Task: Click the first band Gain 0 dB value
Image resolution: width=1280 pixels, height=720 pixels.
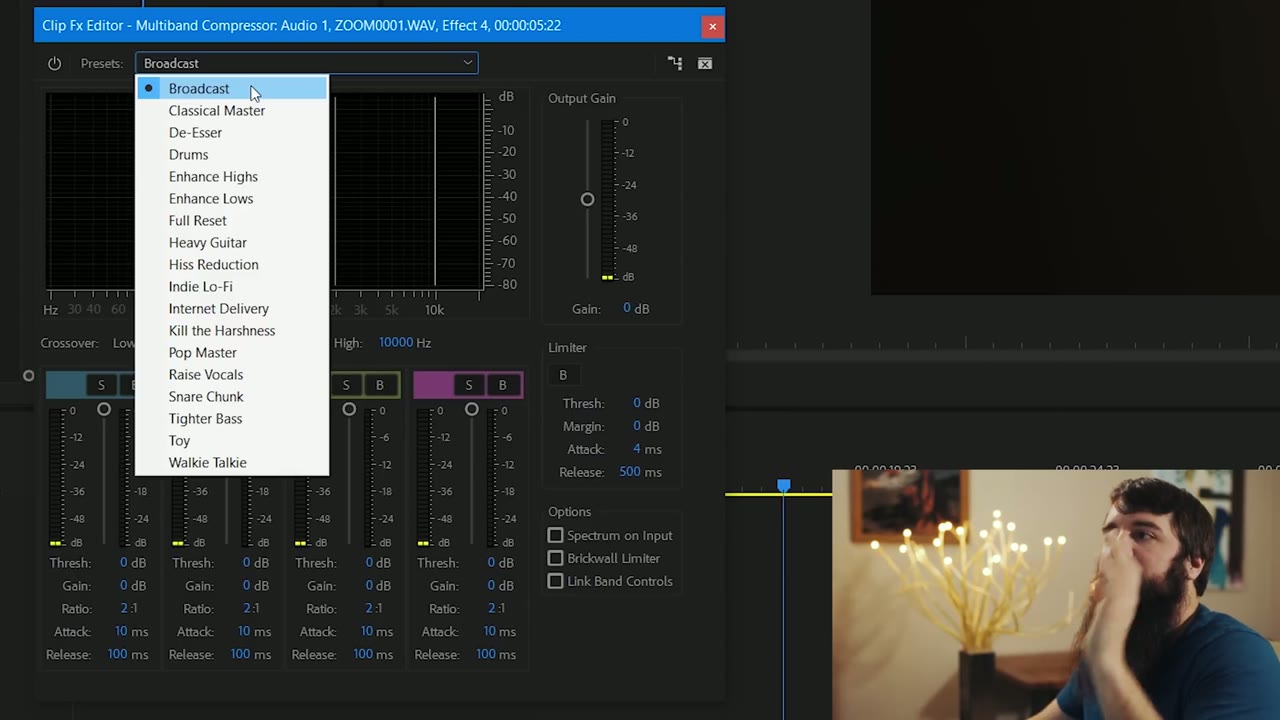Action: (x=133, y=586)
